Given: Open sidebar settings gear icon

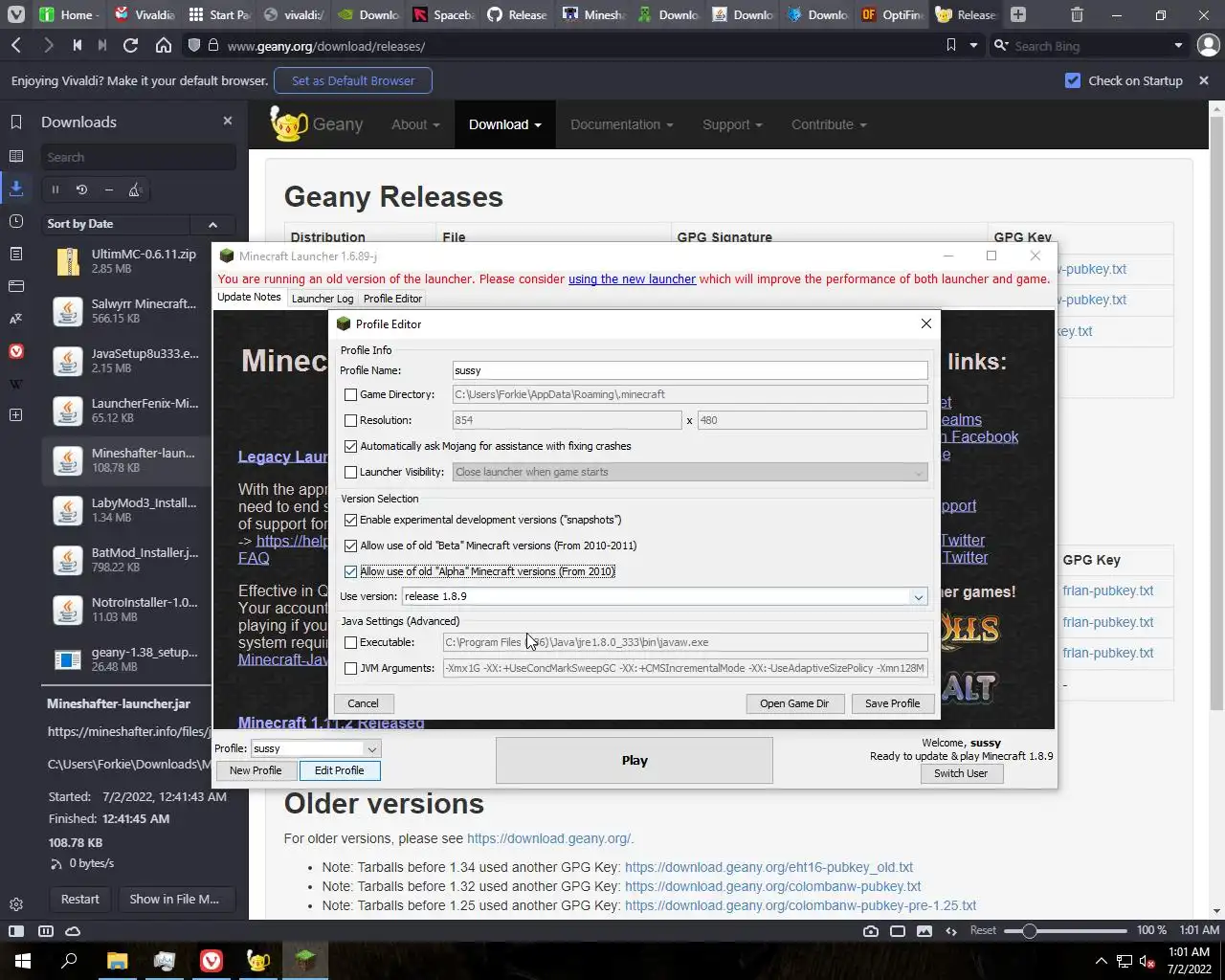Looking at the screenshot, I should [x=16, y=904].
